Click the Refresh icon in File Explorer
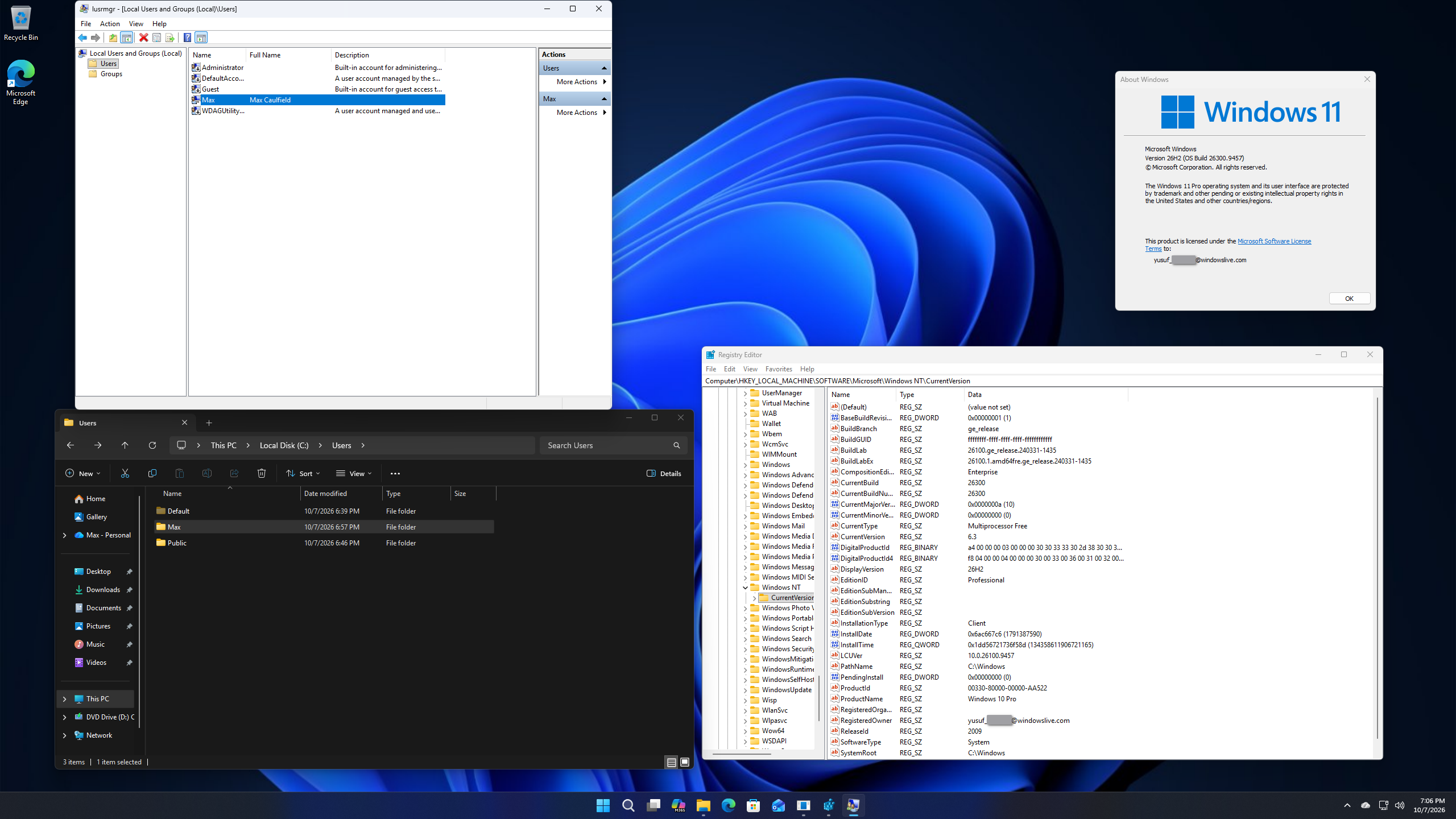 pyautogui.click(x=152, y=445)
